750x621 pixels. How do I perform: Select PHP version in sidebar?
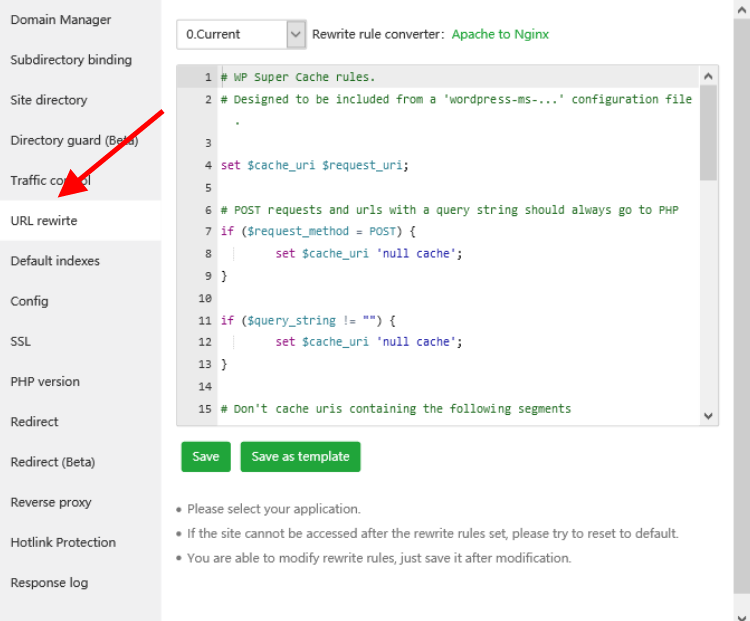[45, 382]
